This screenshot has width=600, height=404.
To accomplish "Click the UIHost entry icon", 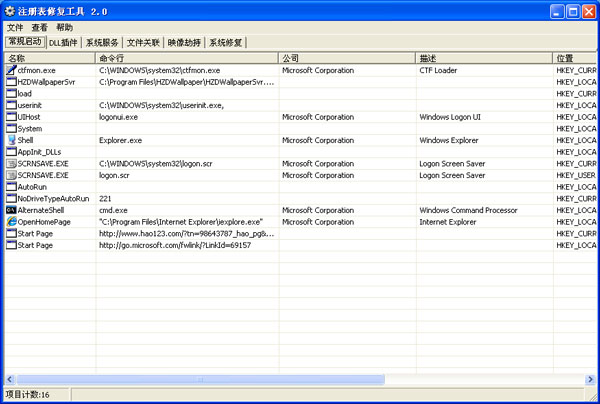I will [x=11, y=117].
